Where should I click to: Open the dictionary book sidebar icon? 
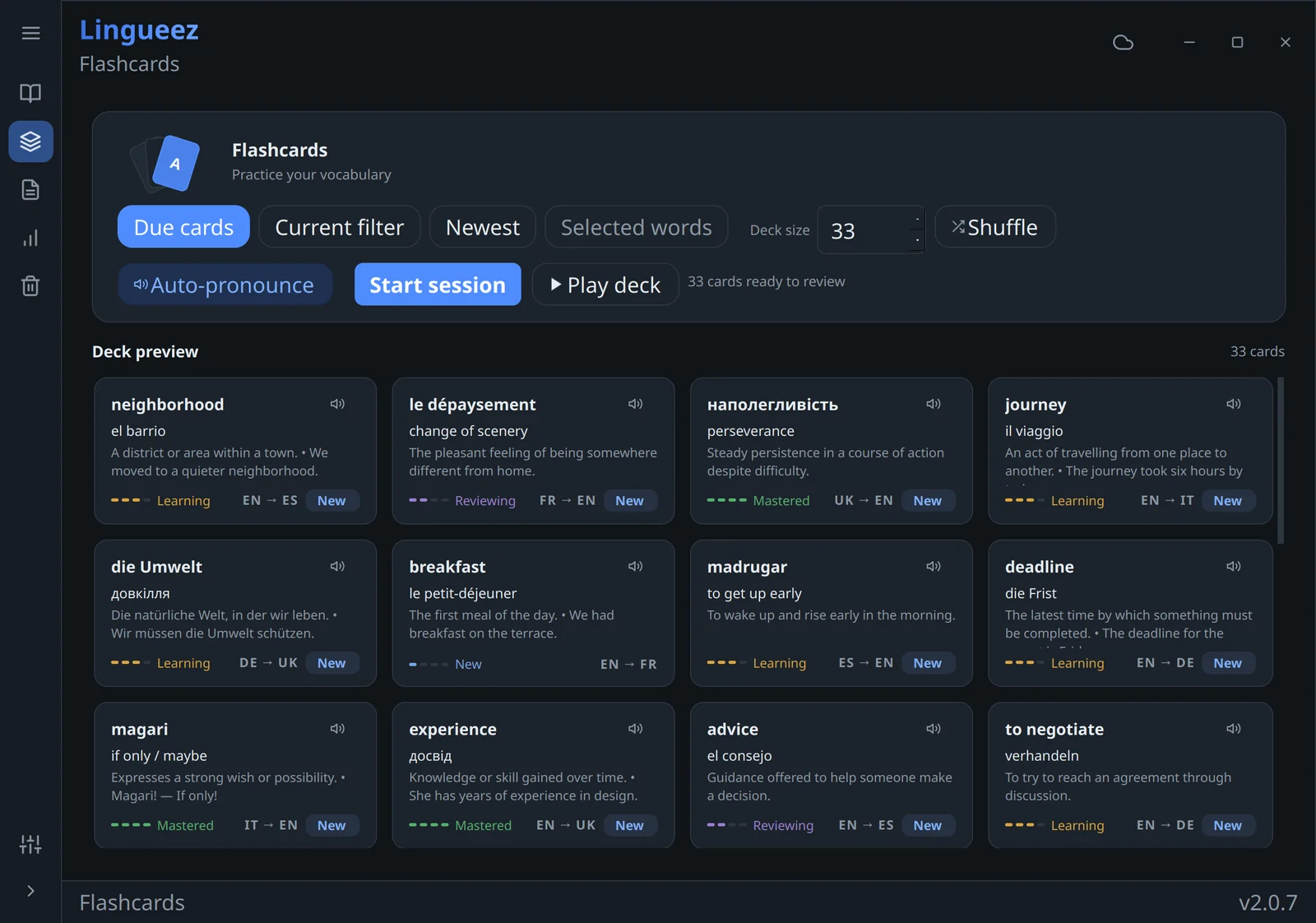click(x=30, y=93)
